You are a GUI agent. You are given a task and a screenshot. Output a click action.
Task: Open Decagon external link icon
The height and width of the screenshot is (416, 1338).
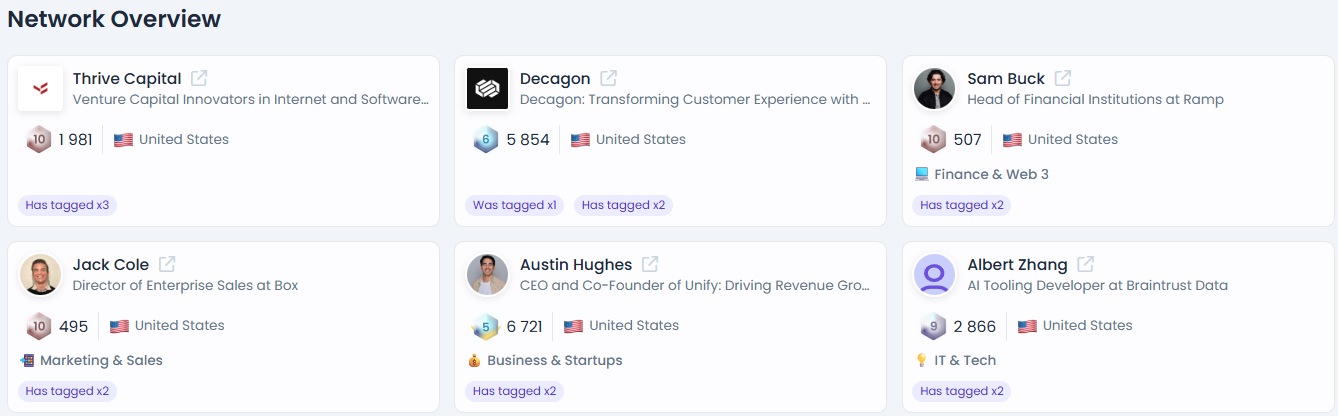click(x=608, y=78)
